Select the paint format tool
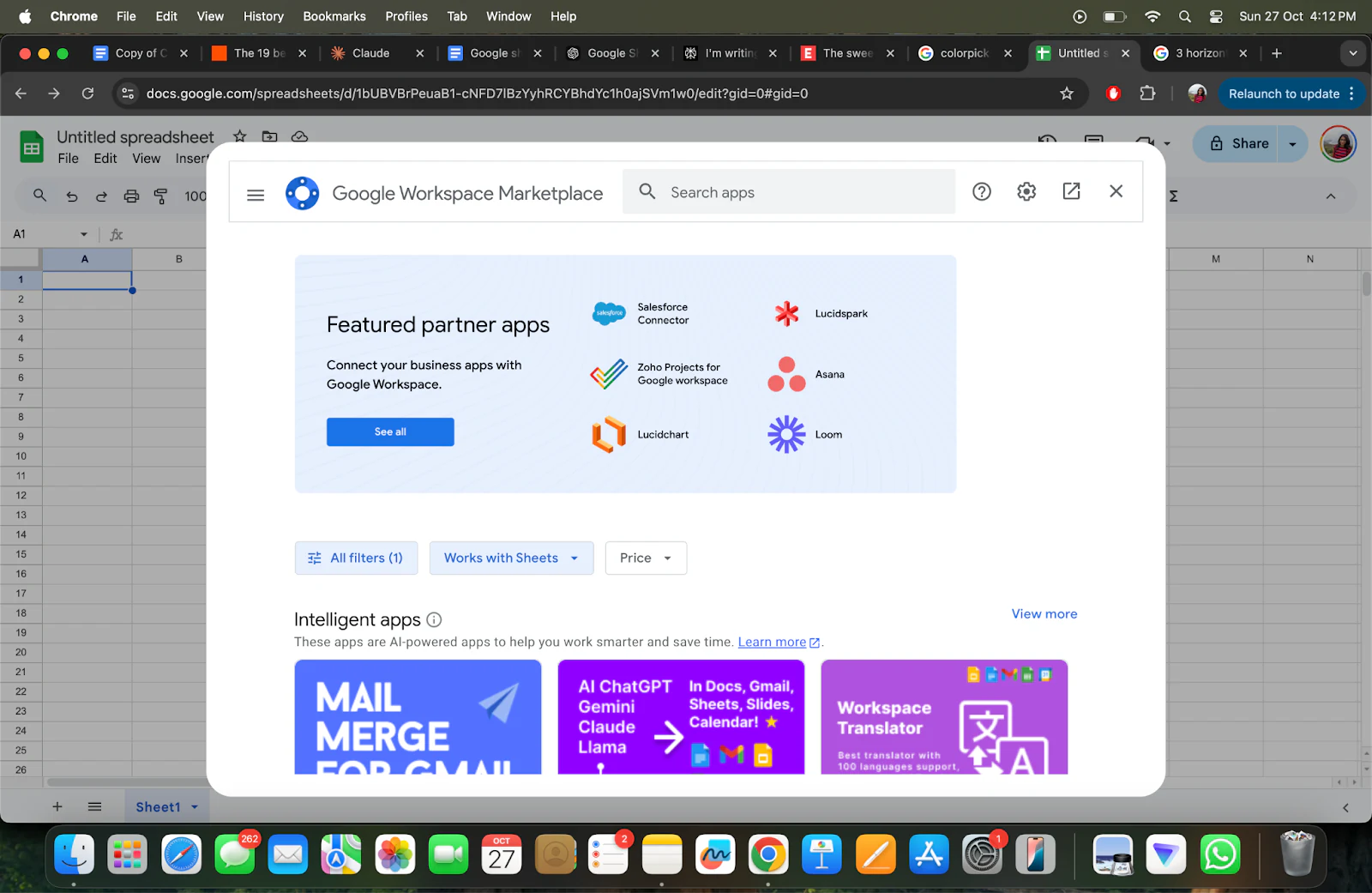The height and width of the screenshot is (893, 1372). [160, 196]
